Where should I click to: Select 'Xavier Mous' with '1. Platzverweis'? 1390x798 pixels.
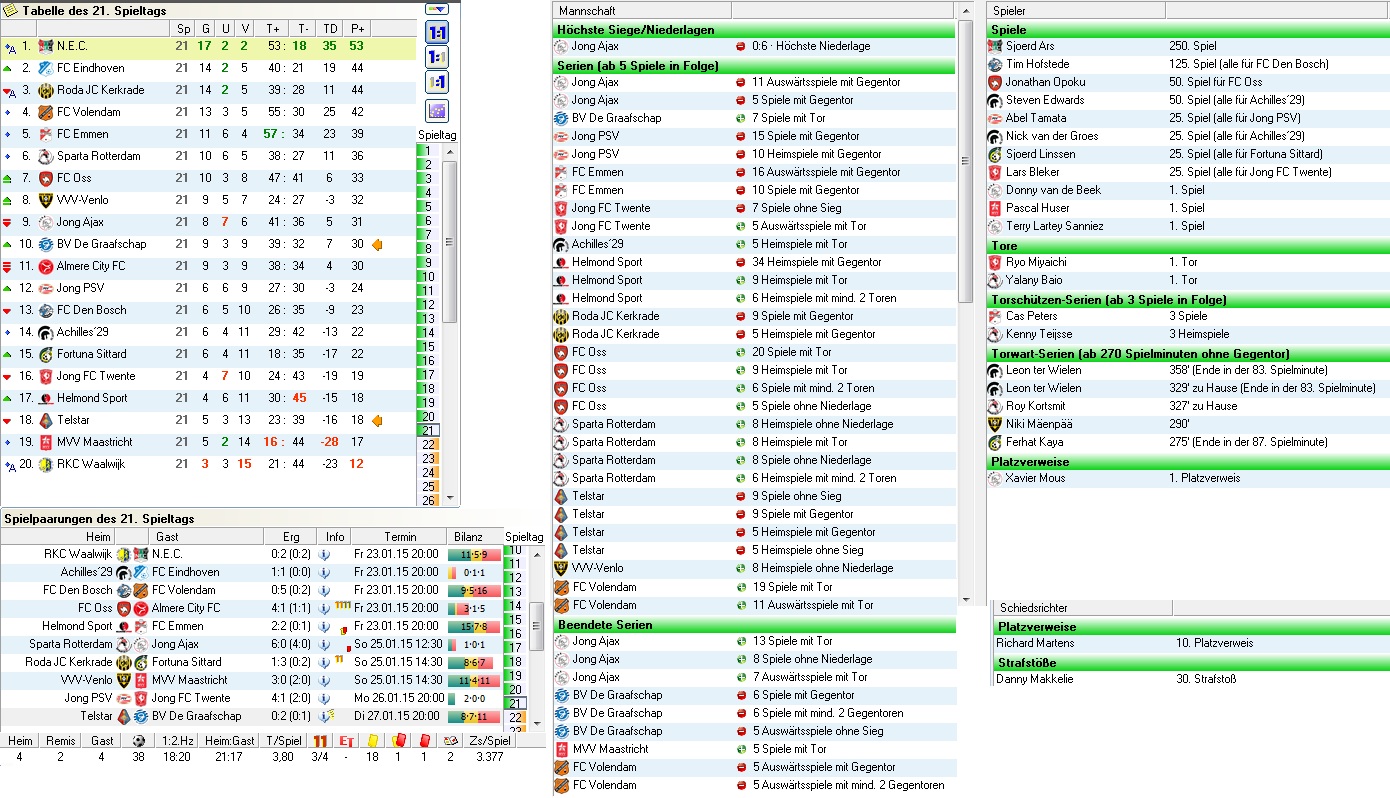point(1188,478)
